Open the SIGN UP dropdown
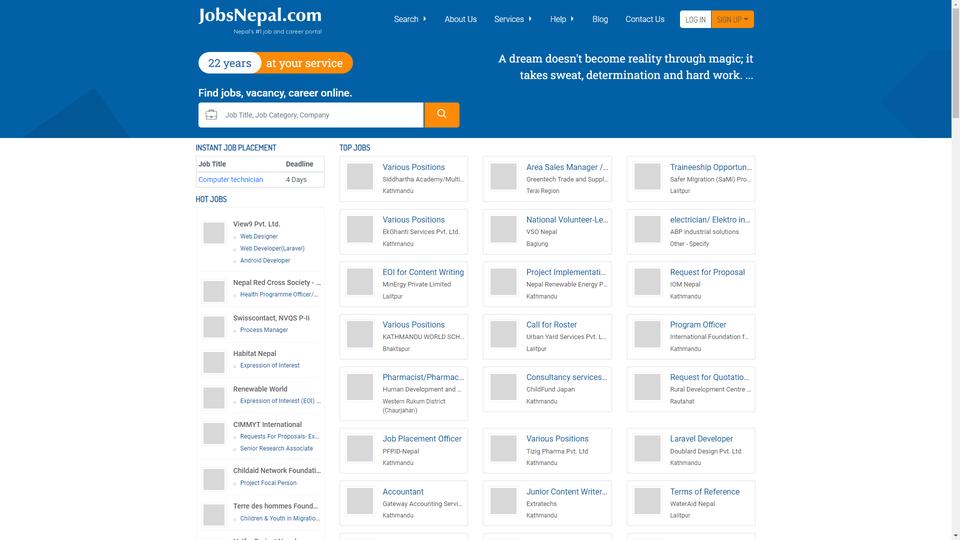960x540 pixels. 732,20
